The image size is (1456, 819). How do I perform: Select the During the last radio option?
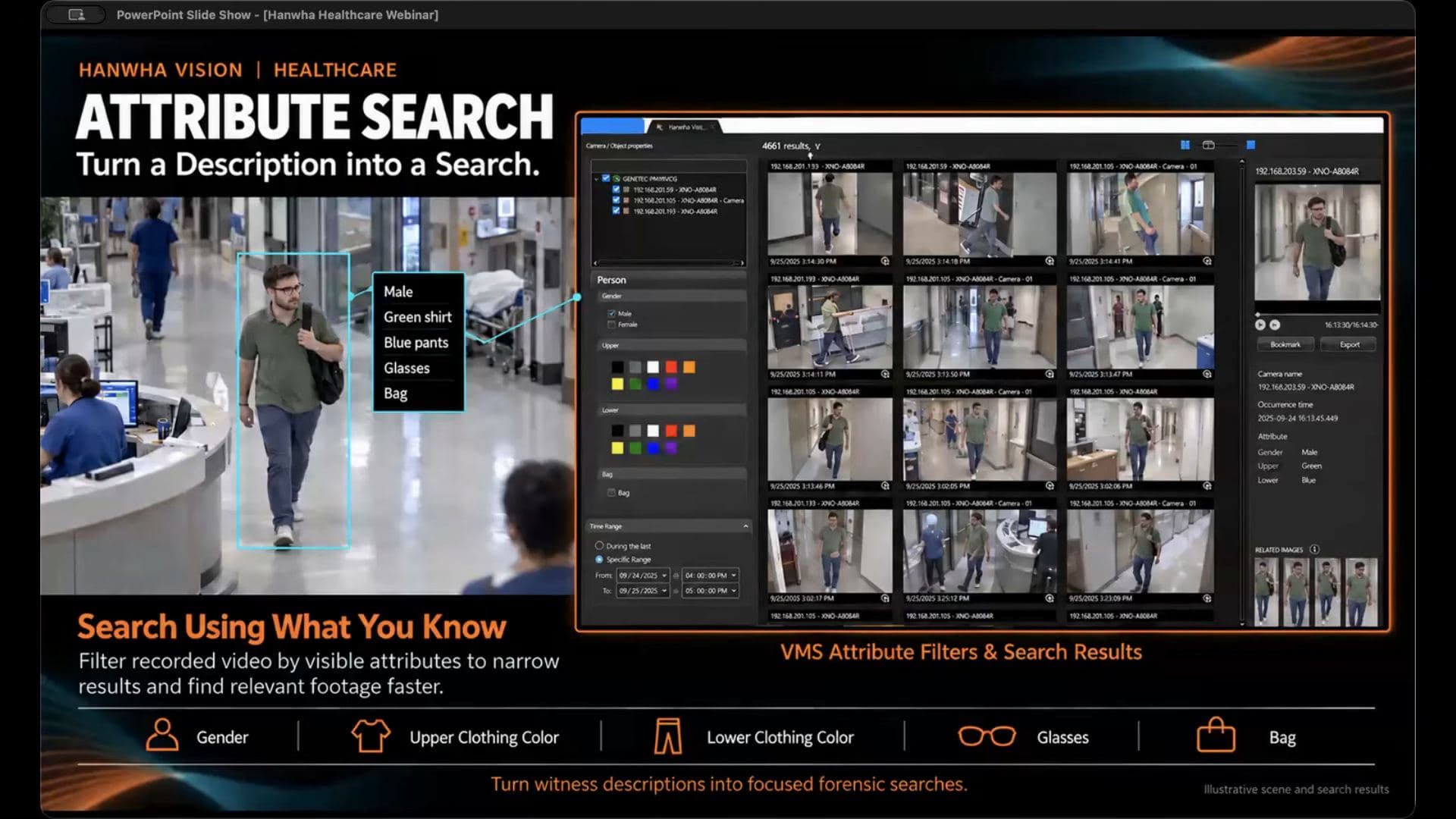tap(599, 546)
